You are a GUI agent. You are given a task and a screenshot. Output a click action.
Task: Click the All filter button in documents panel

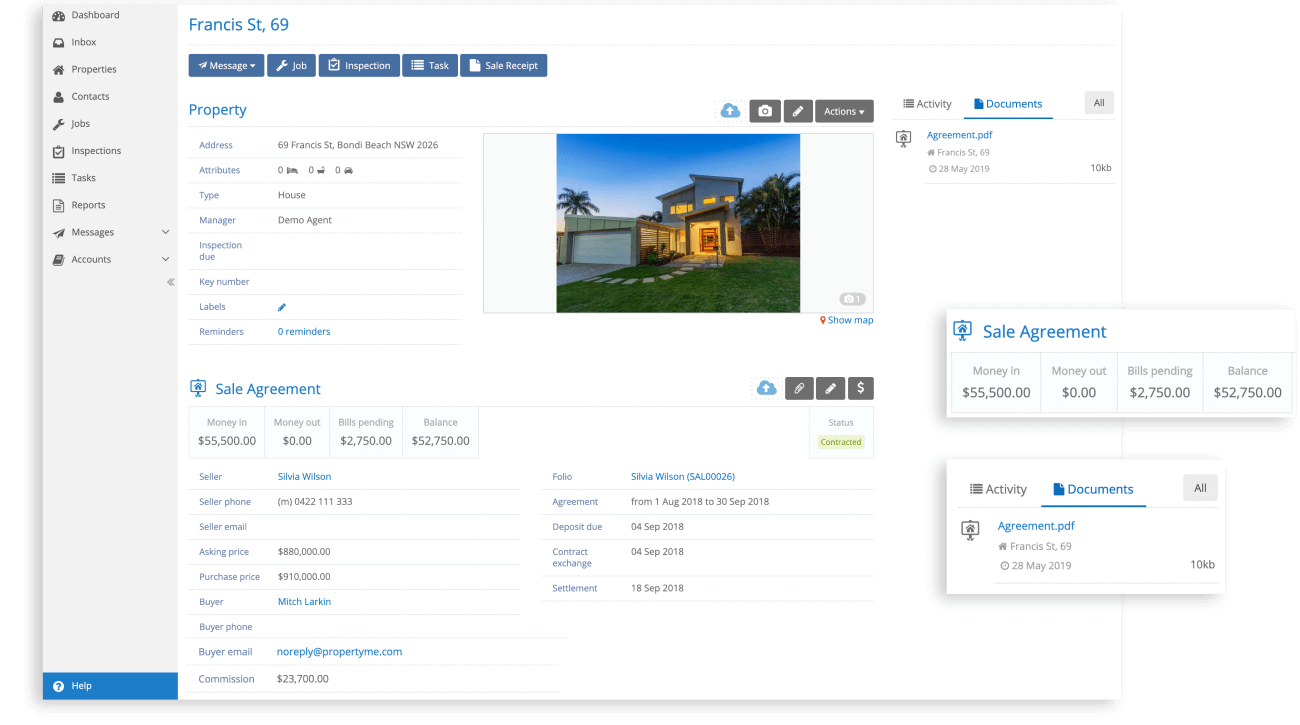click(x=1098, y=103)
